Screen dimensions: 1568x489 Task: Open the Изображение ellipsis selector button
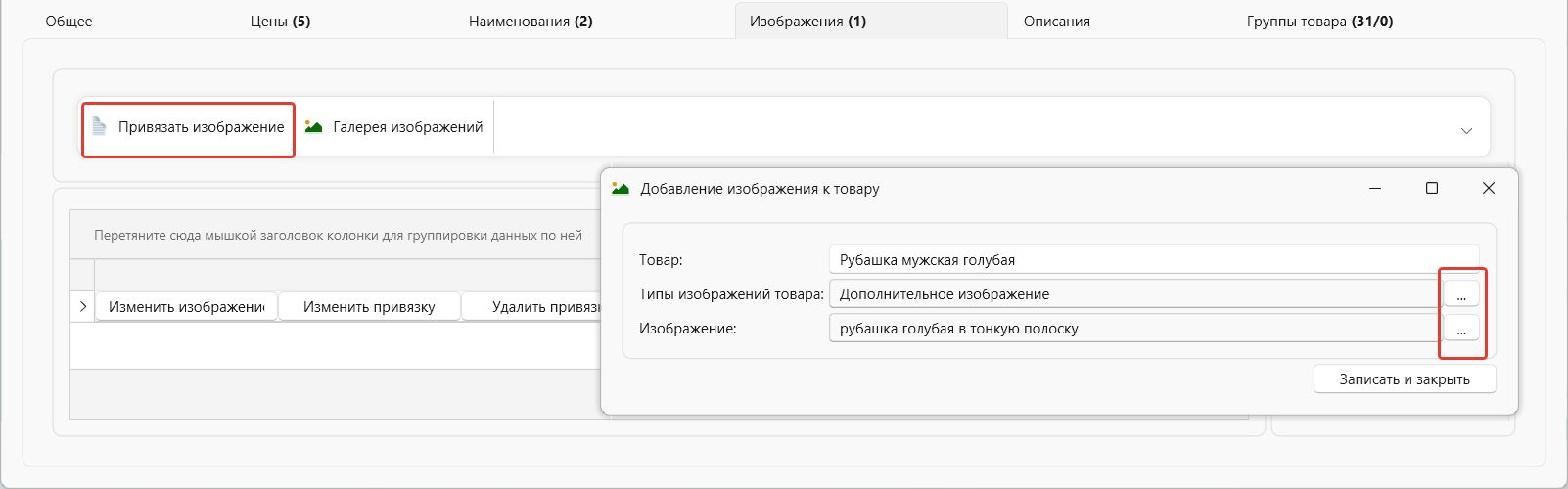(1461, 329)
